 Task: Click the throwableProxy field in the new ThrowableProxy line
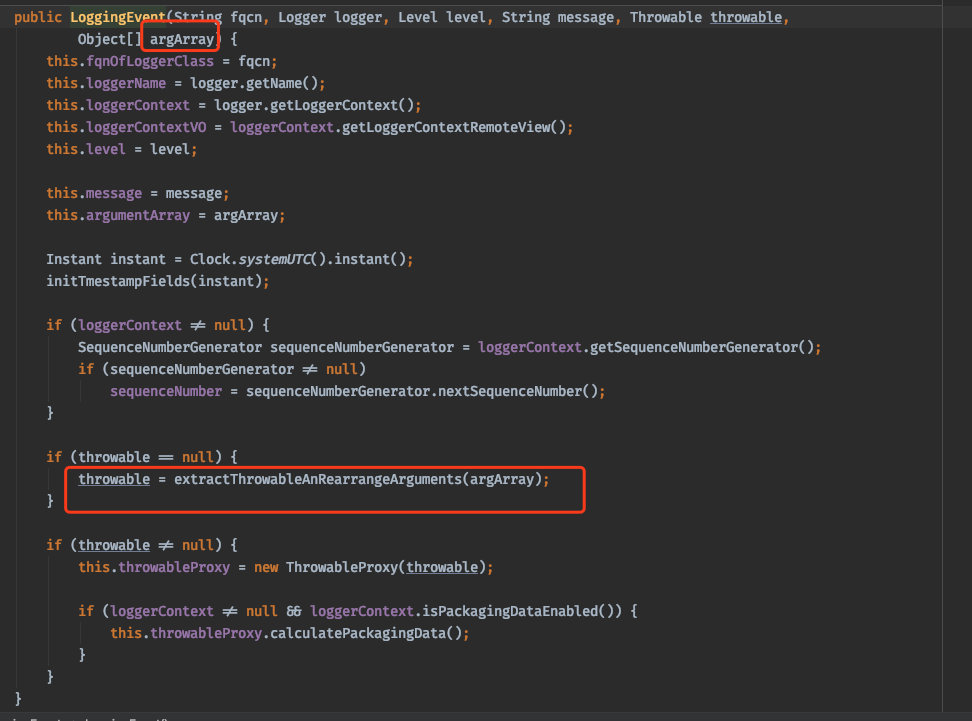pyautogui.click(x=174, y=567)
